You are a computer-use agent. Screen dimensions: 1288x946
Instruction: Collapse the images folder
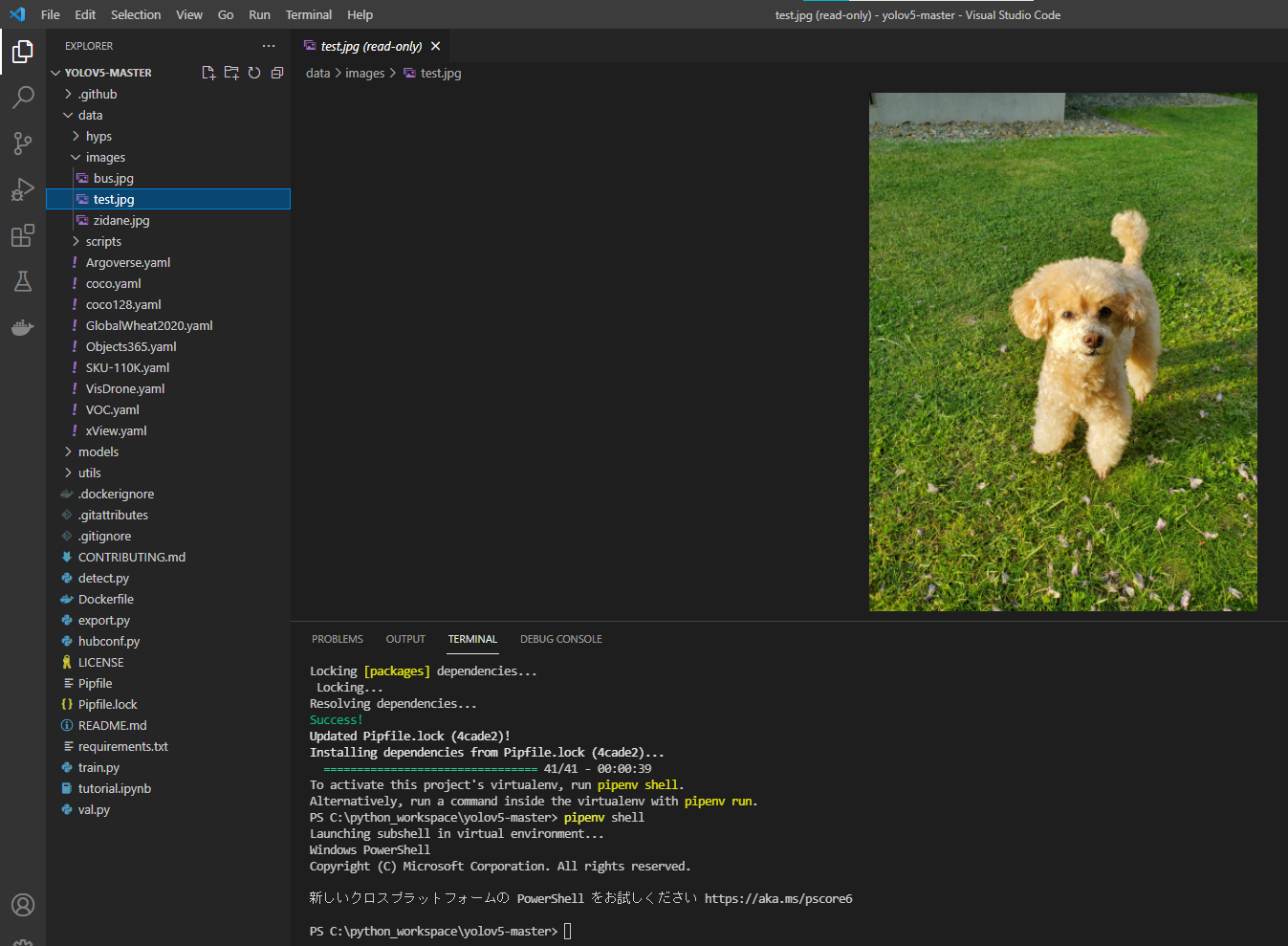coord(106,156)
